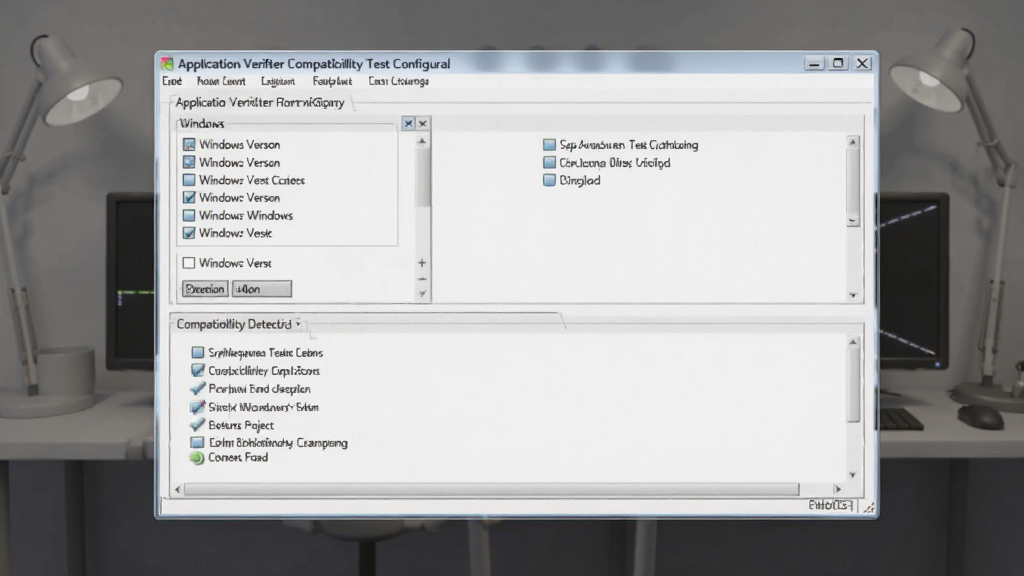Open the Casn Ctoiurage menu
This screenshot has width=1024, height=576.
click(398, 81)
